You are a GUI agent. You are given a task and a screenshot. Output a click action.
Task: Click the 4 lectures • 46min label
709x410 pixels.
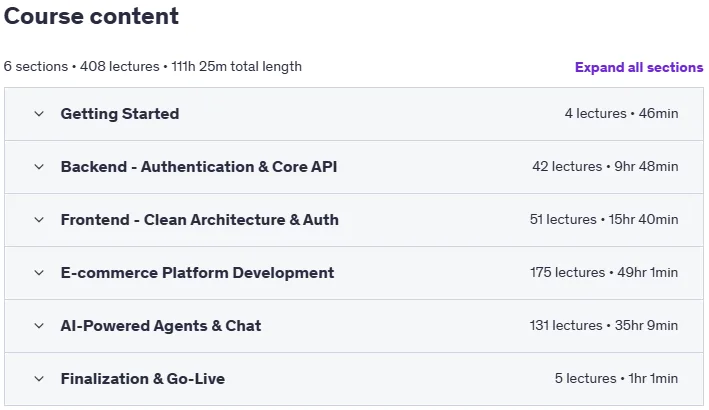(x=621, y=113)
